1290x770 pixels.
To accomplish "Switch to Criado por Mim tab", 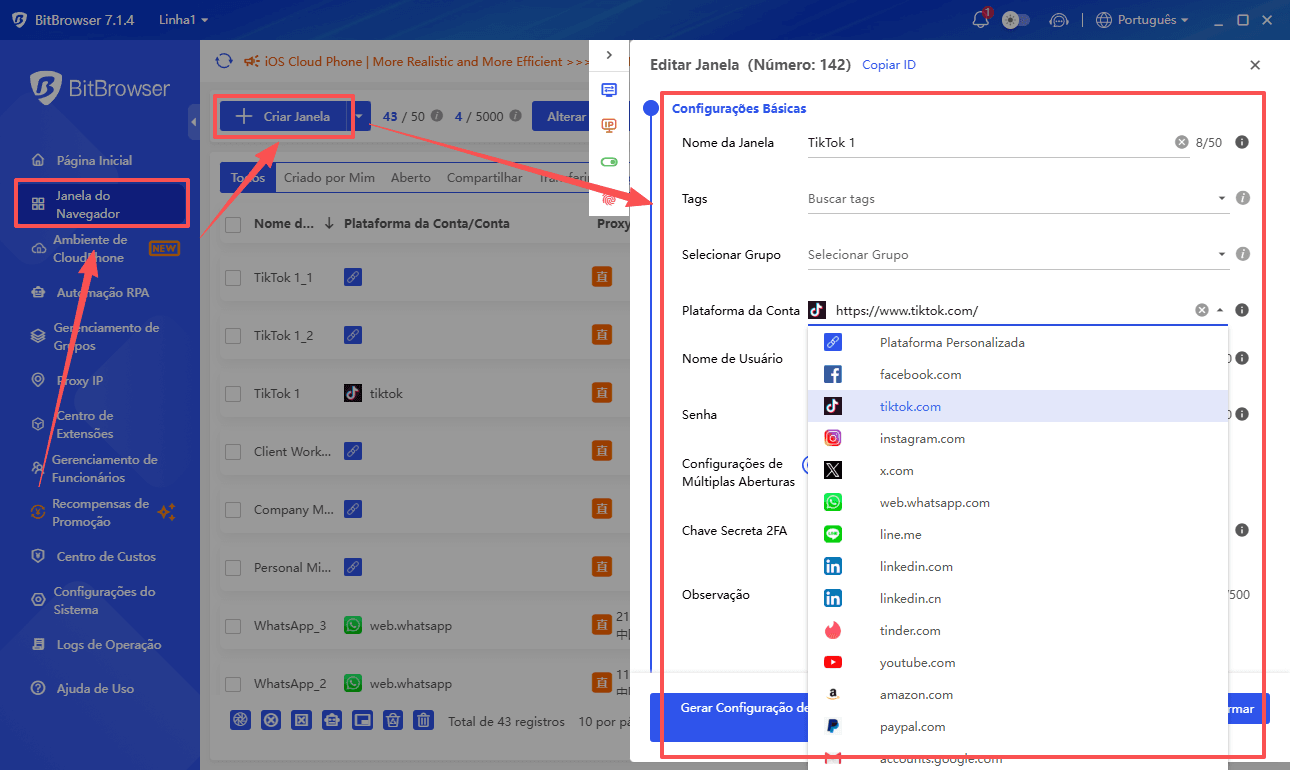I will 329,177.
